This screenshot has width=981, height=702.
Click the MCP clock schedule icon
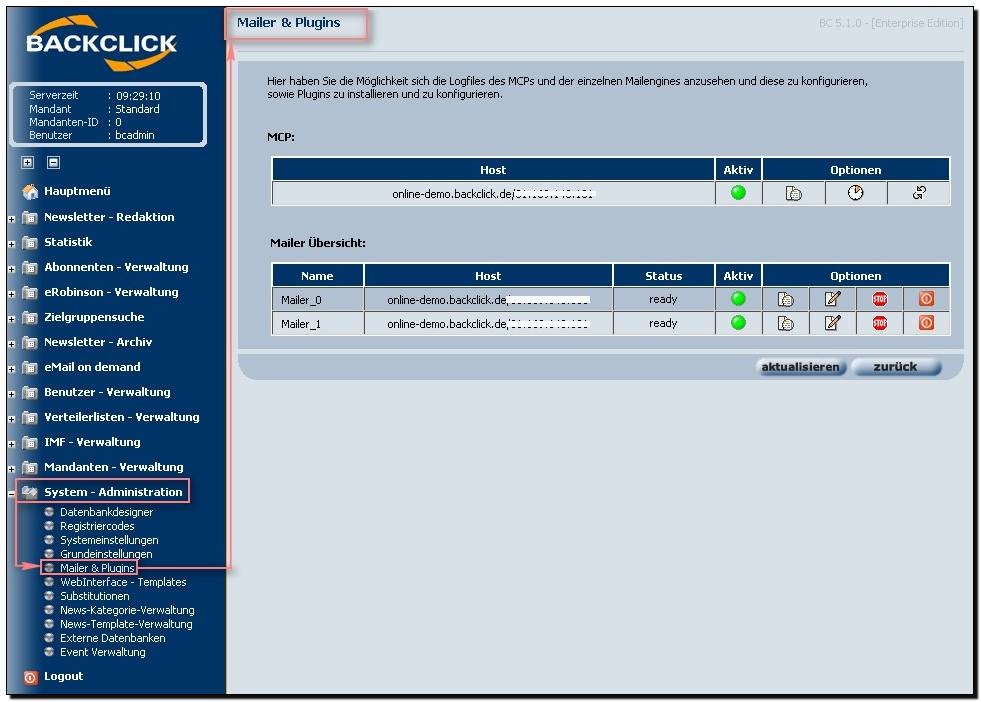(855, 194)
